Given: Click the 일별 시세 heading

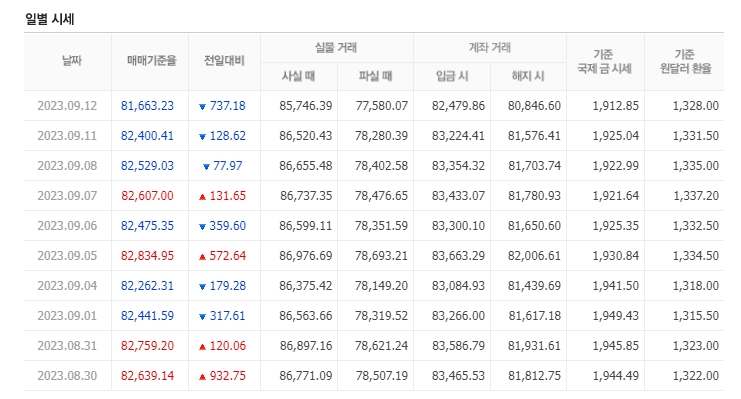Looking at the screenshot, I should tap(50, 19).
